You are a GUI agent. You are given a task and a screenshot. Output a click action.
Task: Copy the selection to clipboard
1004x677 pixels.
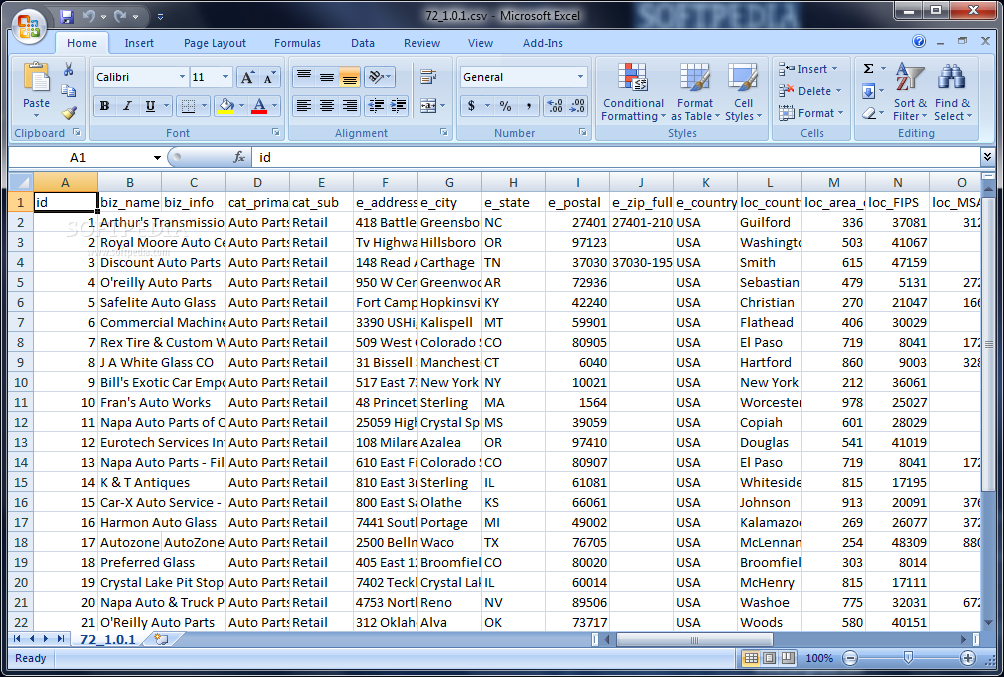click(x=69, y=91)
